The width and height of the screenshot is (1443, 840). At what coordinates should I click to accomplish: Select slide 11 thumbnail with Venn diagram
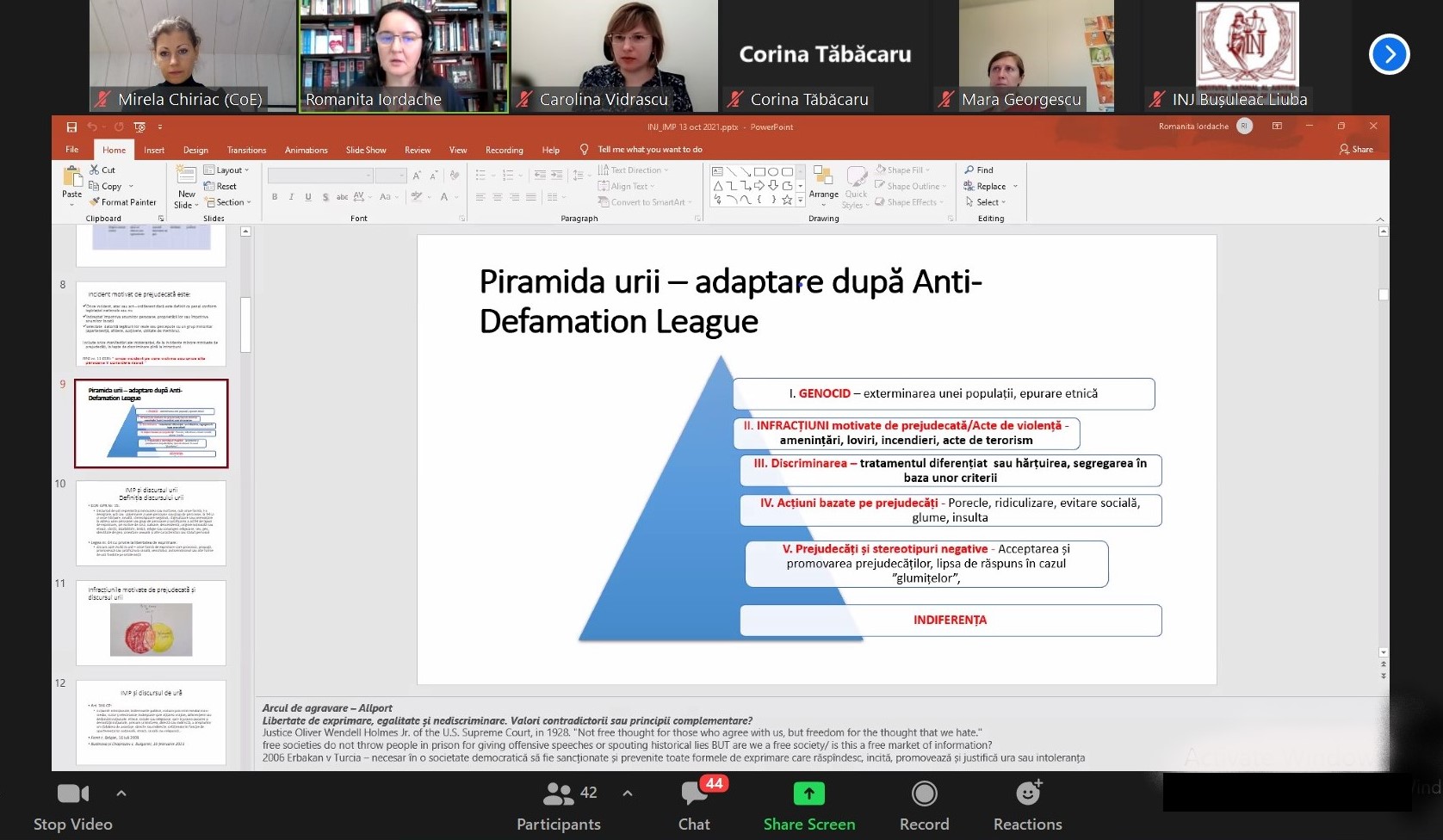click(151, 623)
